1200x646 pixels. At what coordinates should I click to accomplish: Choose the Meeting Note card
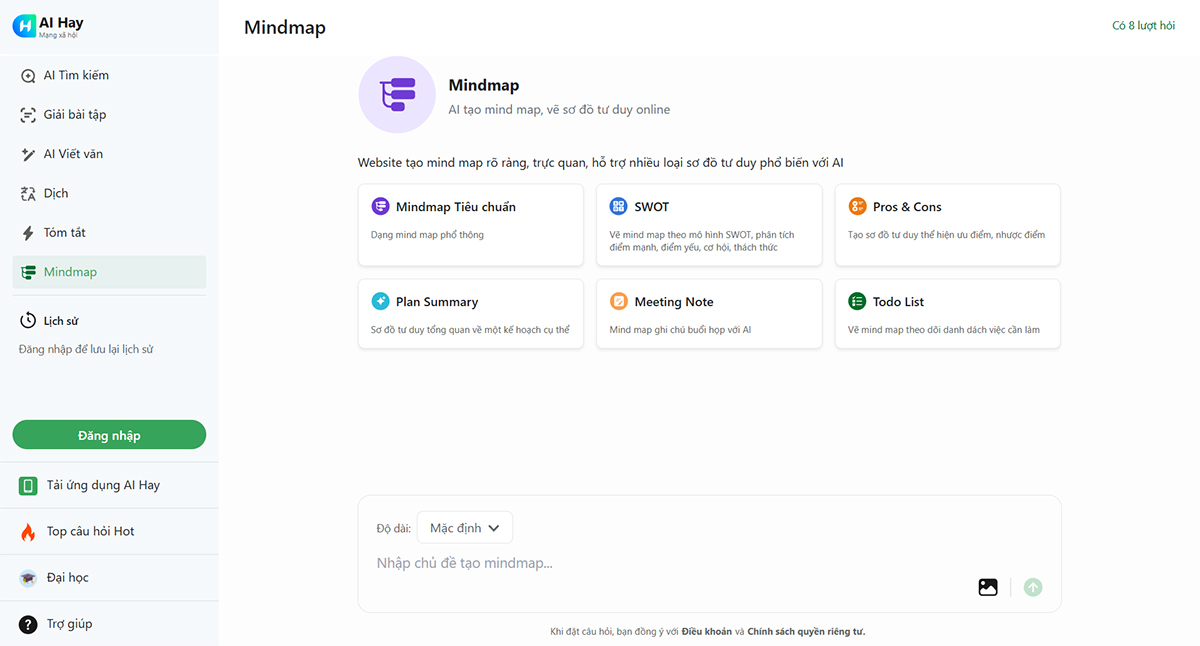click(x=709, y=314)
